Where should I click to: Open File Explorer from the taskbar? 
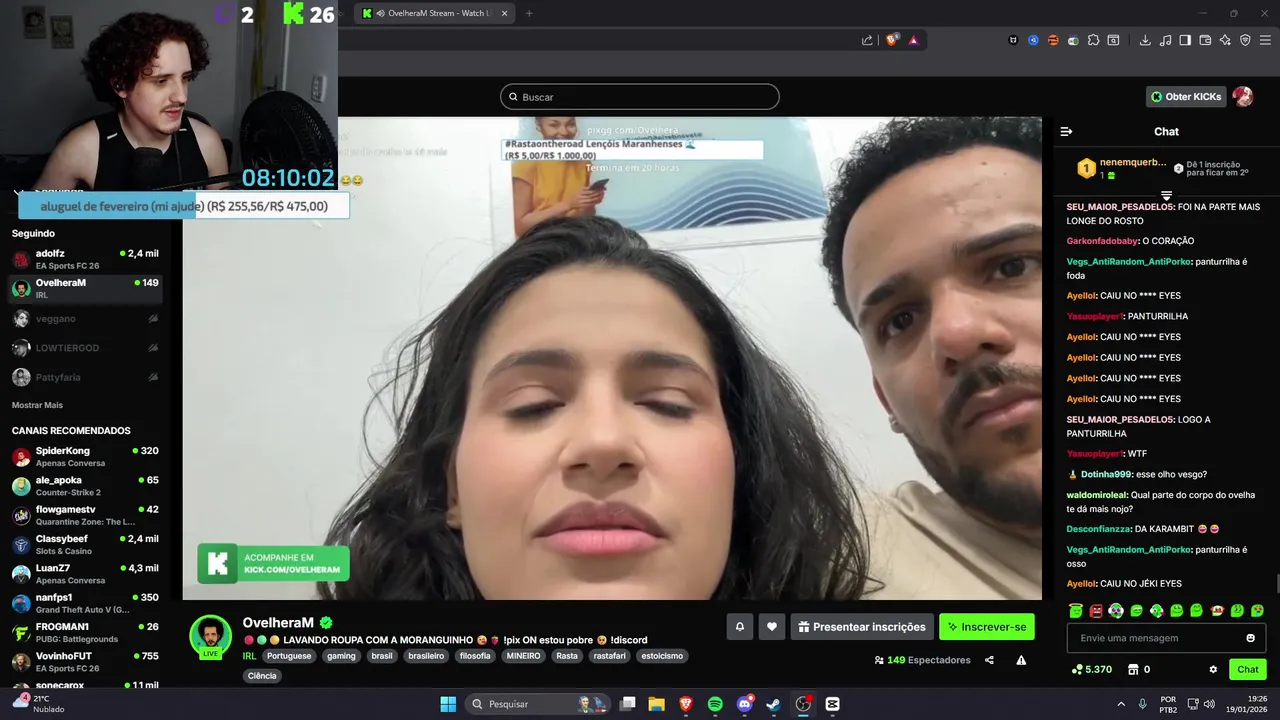click(x=657, y=704)
